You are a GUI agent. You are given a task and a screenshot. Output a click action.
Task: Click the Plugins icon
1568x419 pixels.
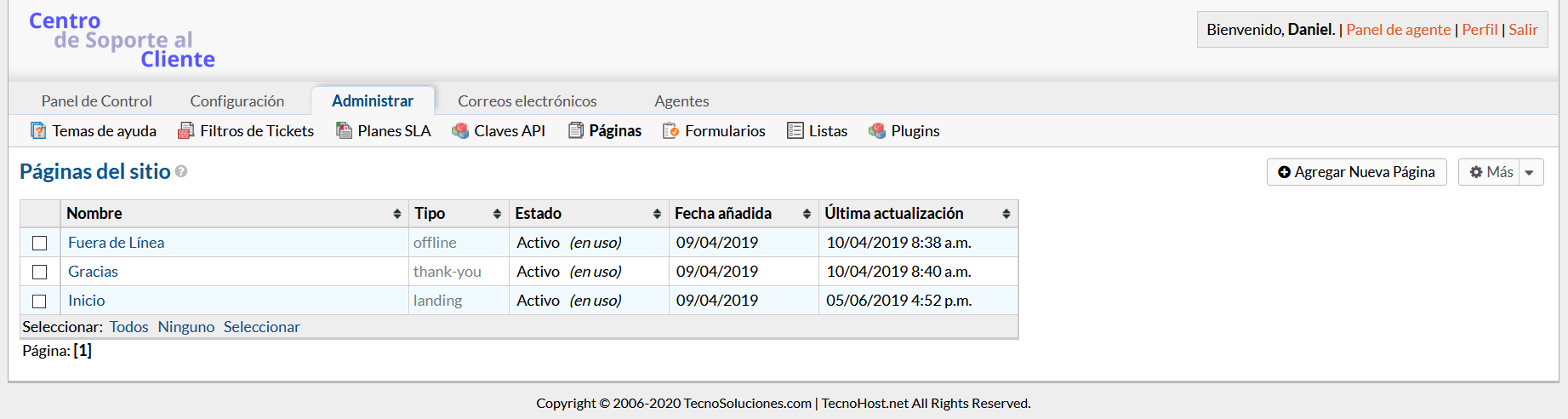tap(877, 130)
